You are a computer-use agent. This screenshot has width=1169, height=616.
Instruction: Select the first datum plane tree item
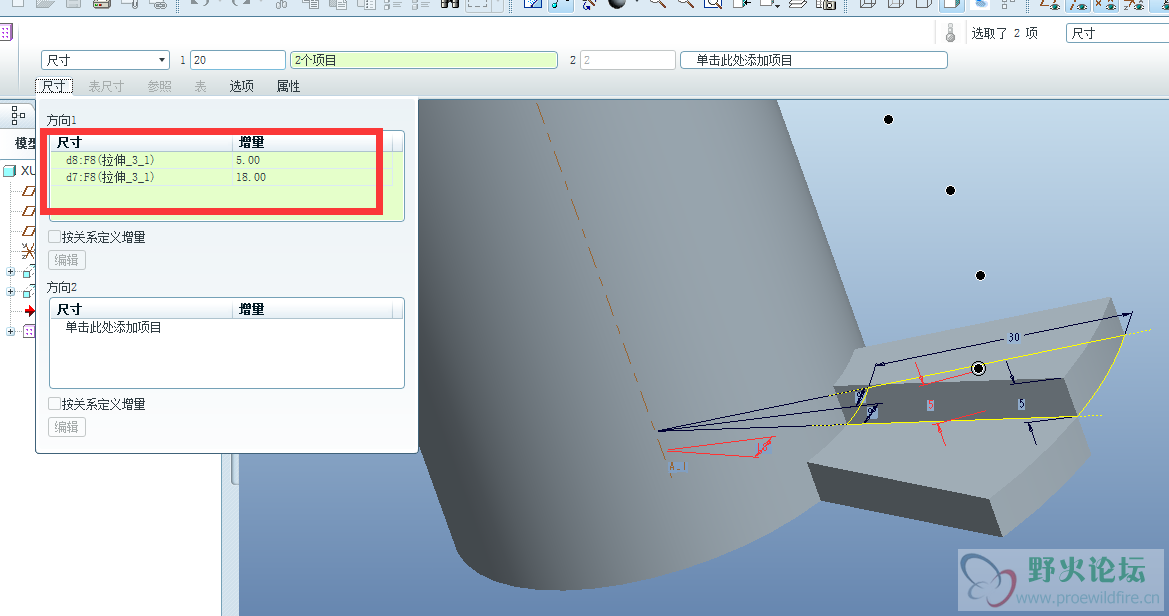click(28, 191)
